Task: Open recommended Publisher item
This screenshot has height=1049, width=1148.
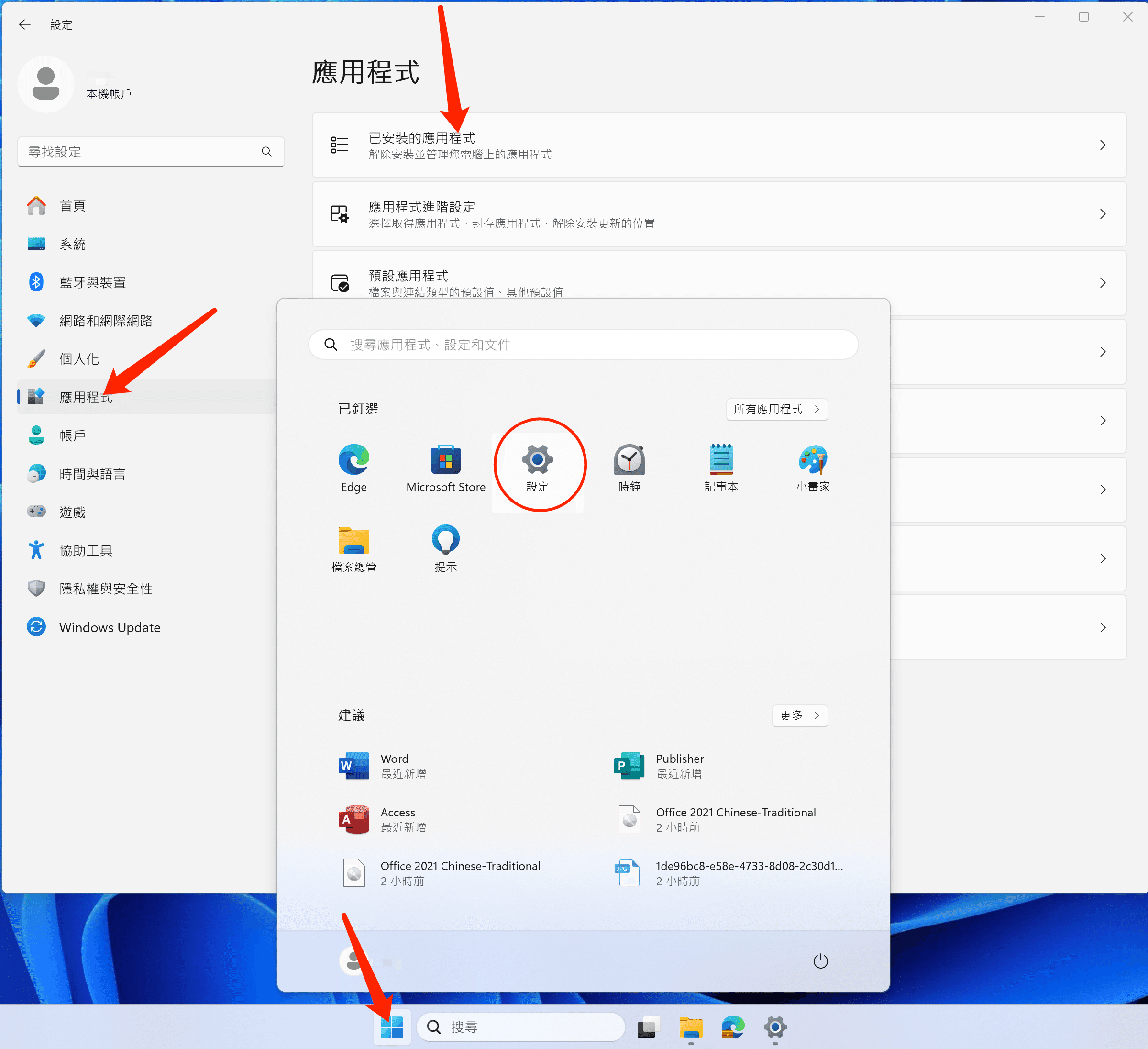Action: point(679,765)
